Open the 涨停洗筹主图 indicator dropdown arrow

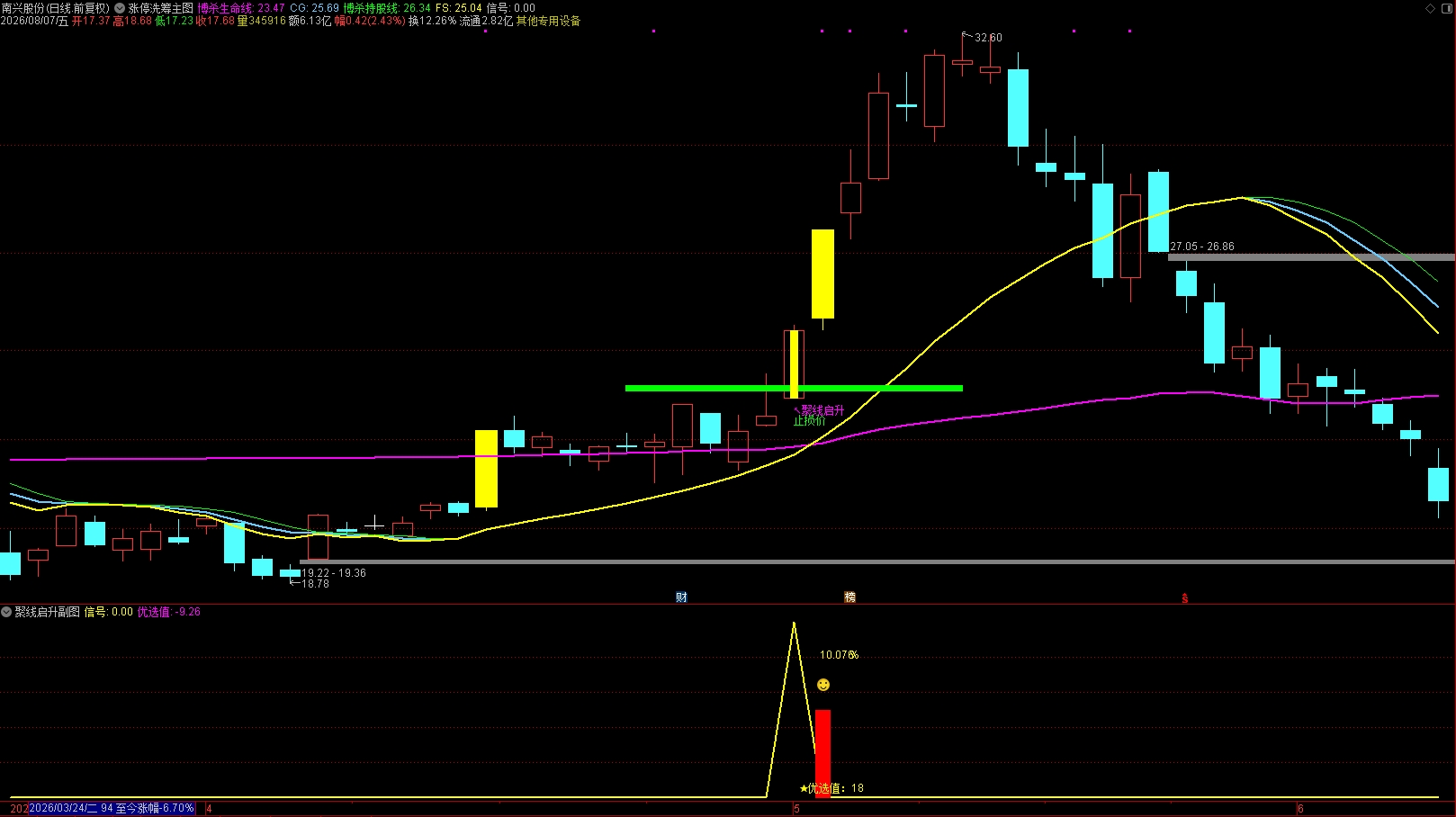120,8
